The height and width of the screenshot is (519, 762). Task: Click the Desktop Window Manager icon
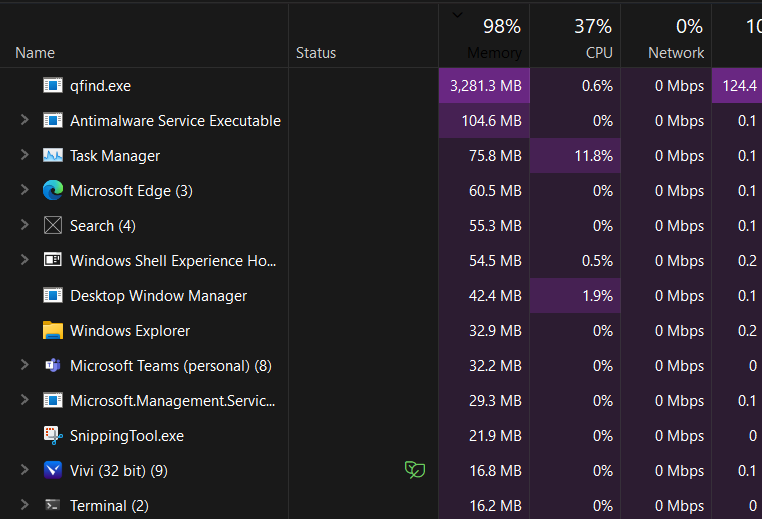[52, 295]
